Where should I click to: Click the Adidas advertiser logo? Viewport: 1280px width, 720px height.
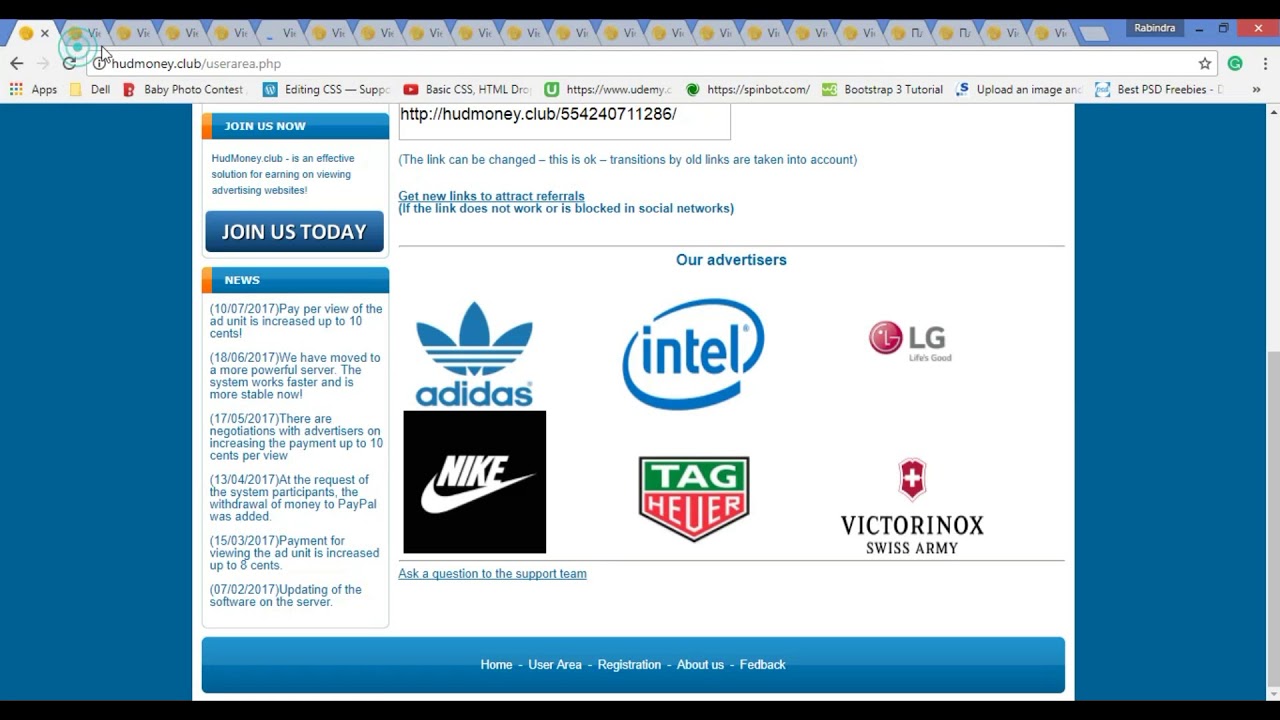(474, 354)
